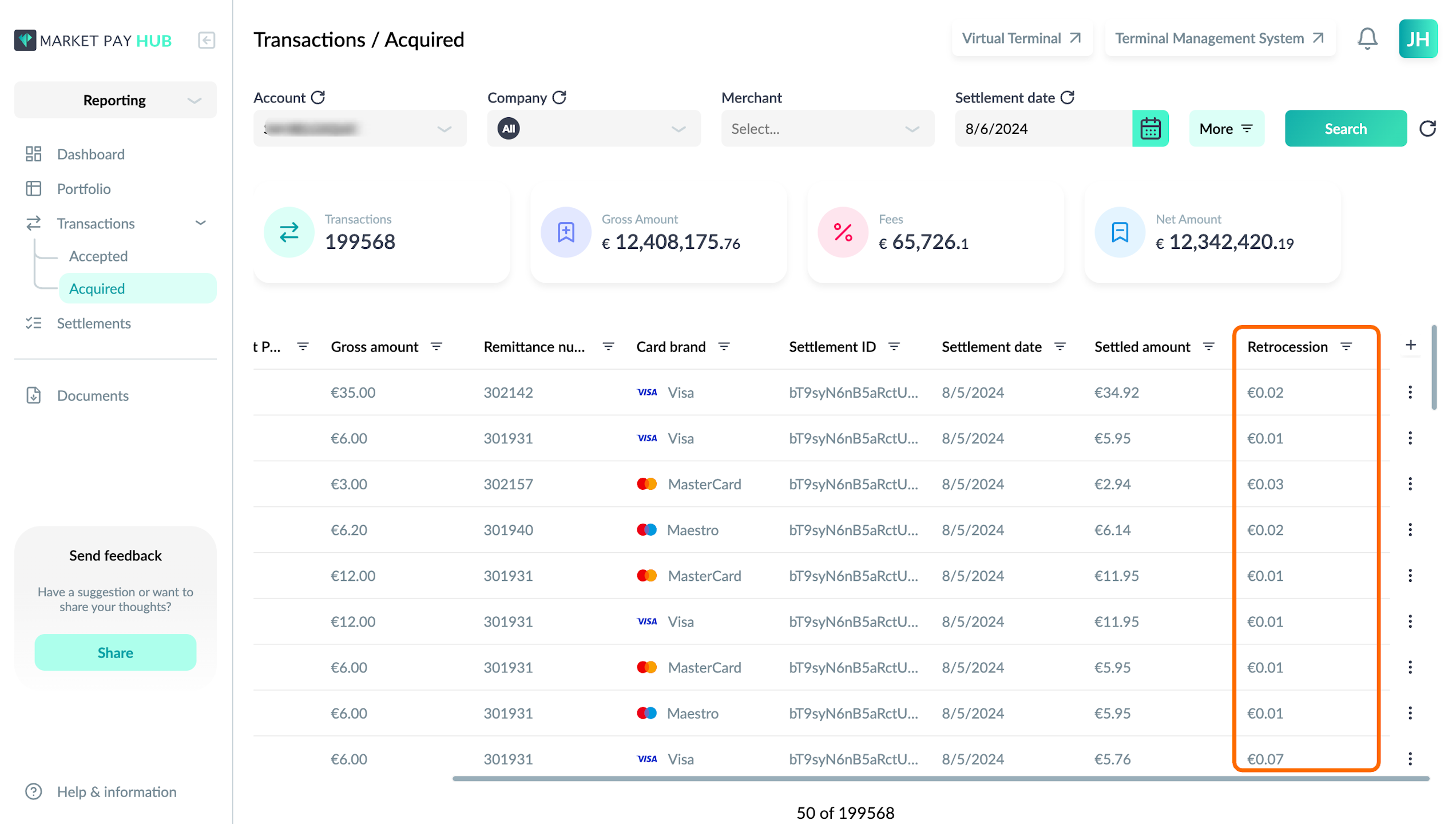Open row actions for the €6.20 Maestro row
This screenshot has width=1456, height=824.
click(1410, 530)
